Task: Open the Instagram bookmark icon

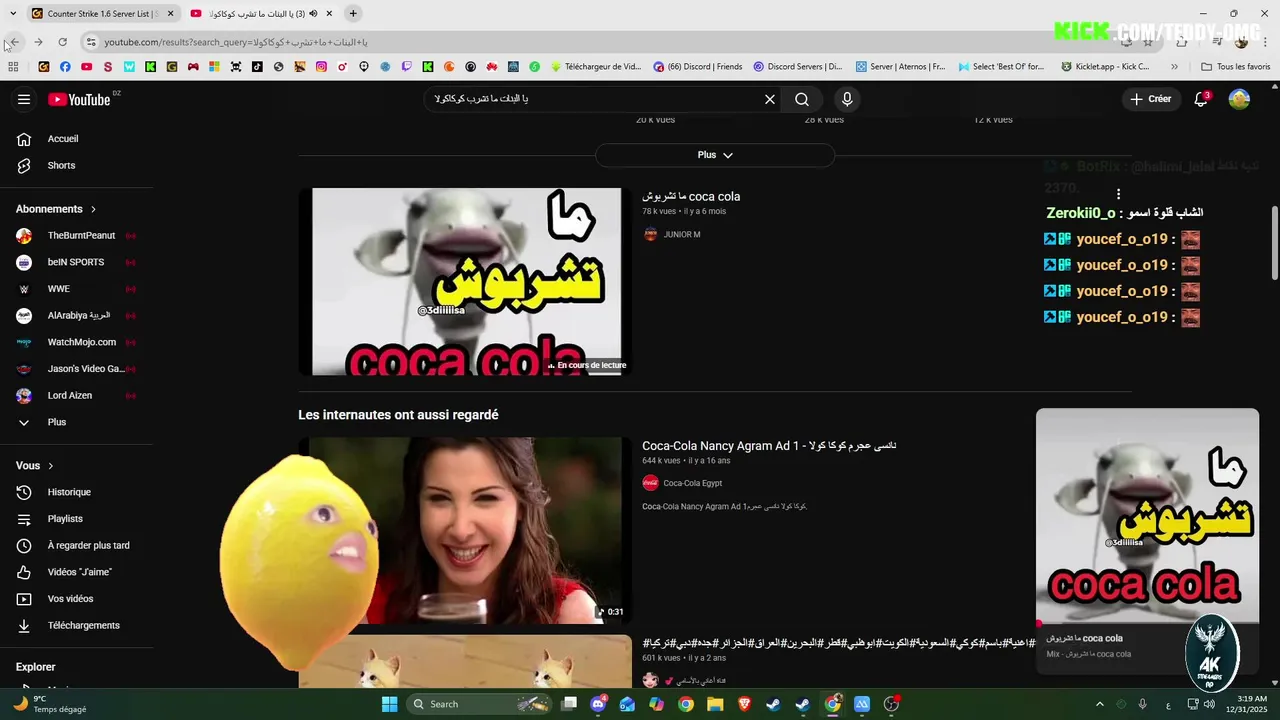Action: click(321, 67)
